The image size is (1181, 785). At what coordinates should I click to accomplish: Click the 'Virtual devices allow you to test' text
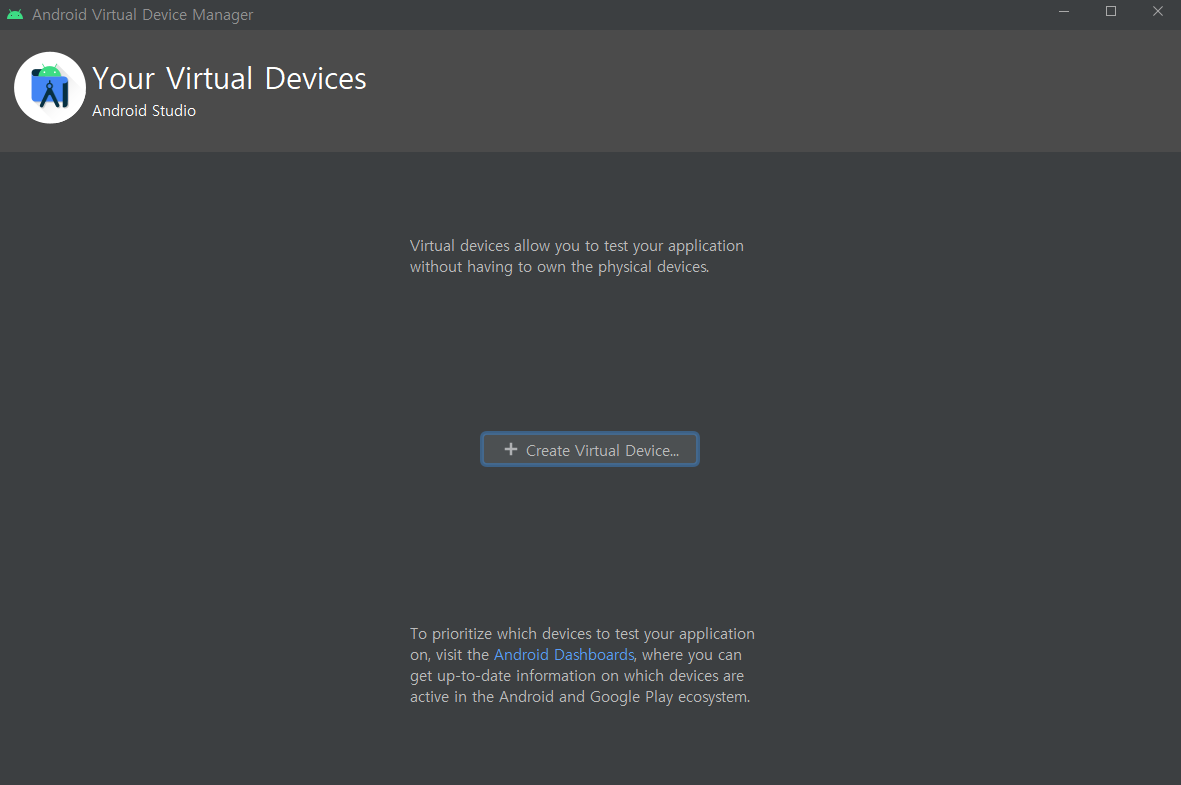[x=576, y=256]
